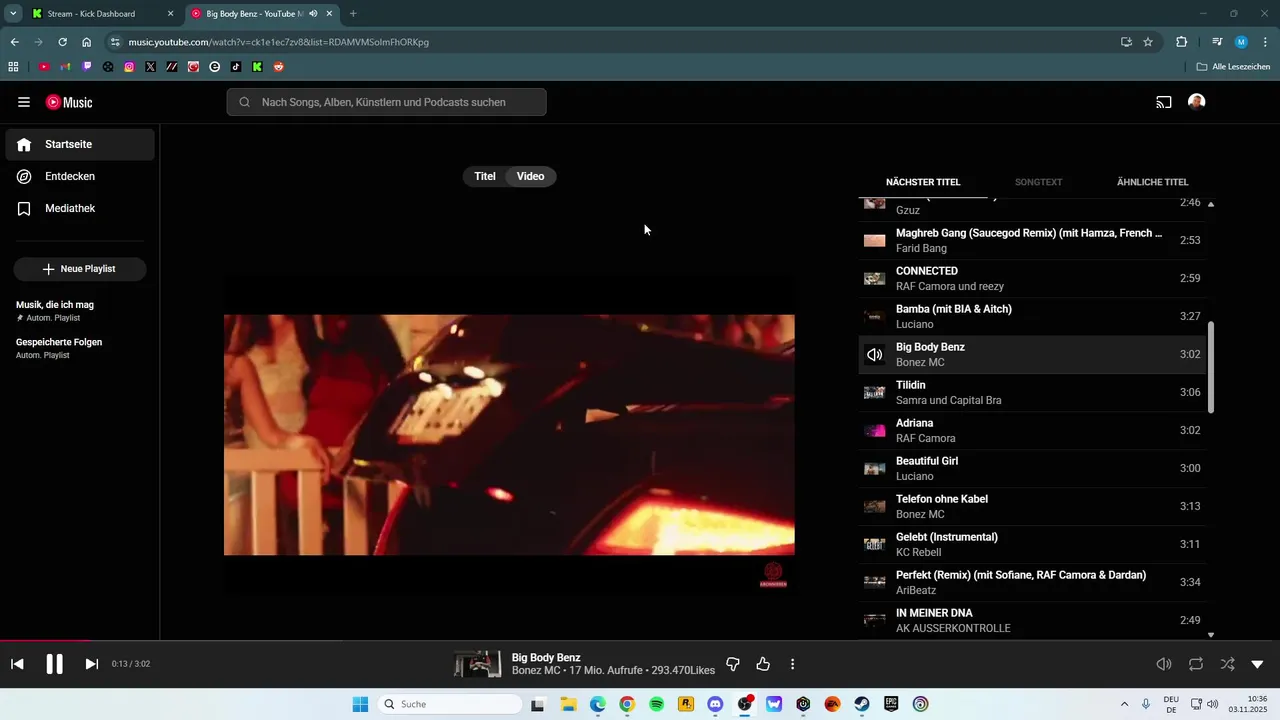This screenshot has width=1280, height=720.
Task: Click the music video frame
Action: pos(509,435)
